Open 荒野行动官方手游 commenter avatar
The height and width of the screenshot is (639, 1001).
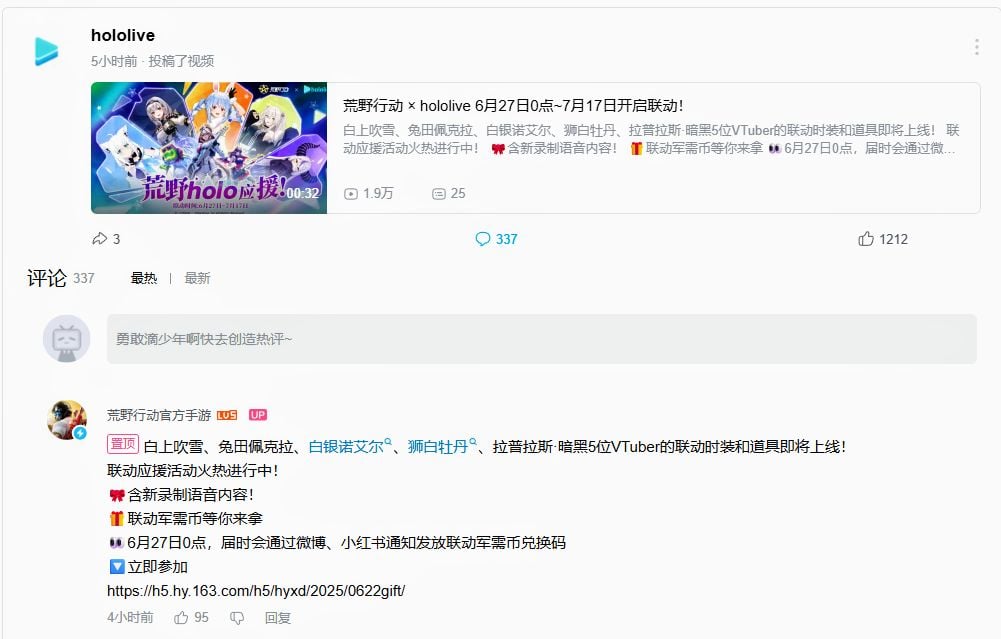[x=67, y=420]
